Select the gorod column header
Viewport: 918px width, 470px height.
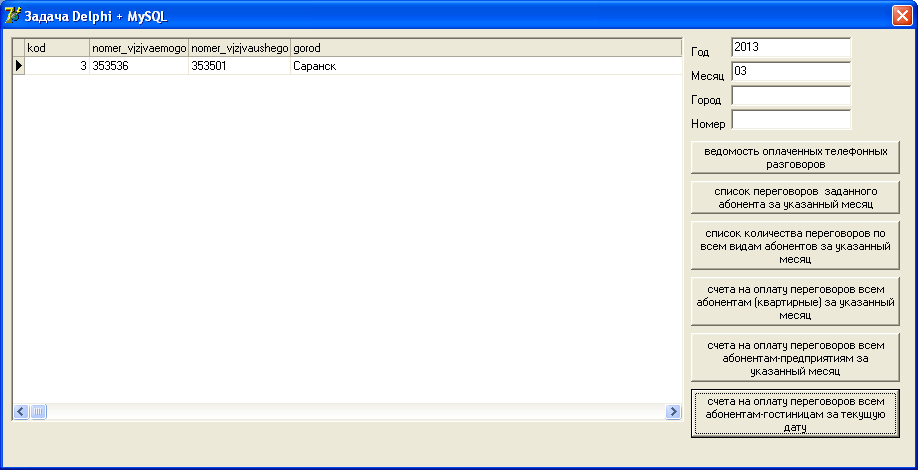[486, 48]
